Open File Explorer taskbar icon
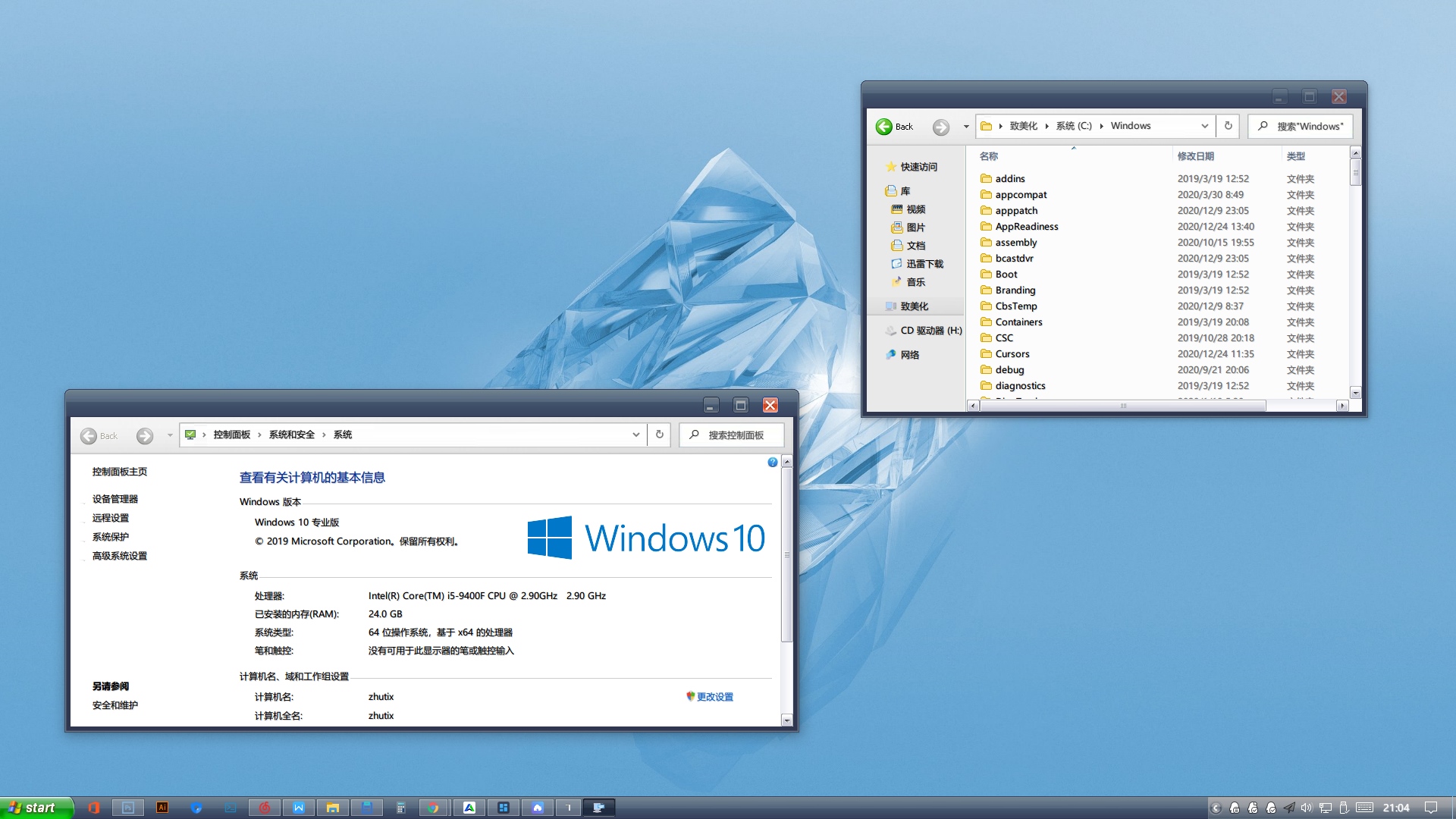Image resolution: width=1456 pixels, height=819 pixels. tap(333, 808)
